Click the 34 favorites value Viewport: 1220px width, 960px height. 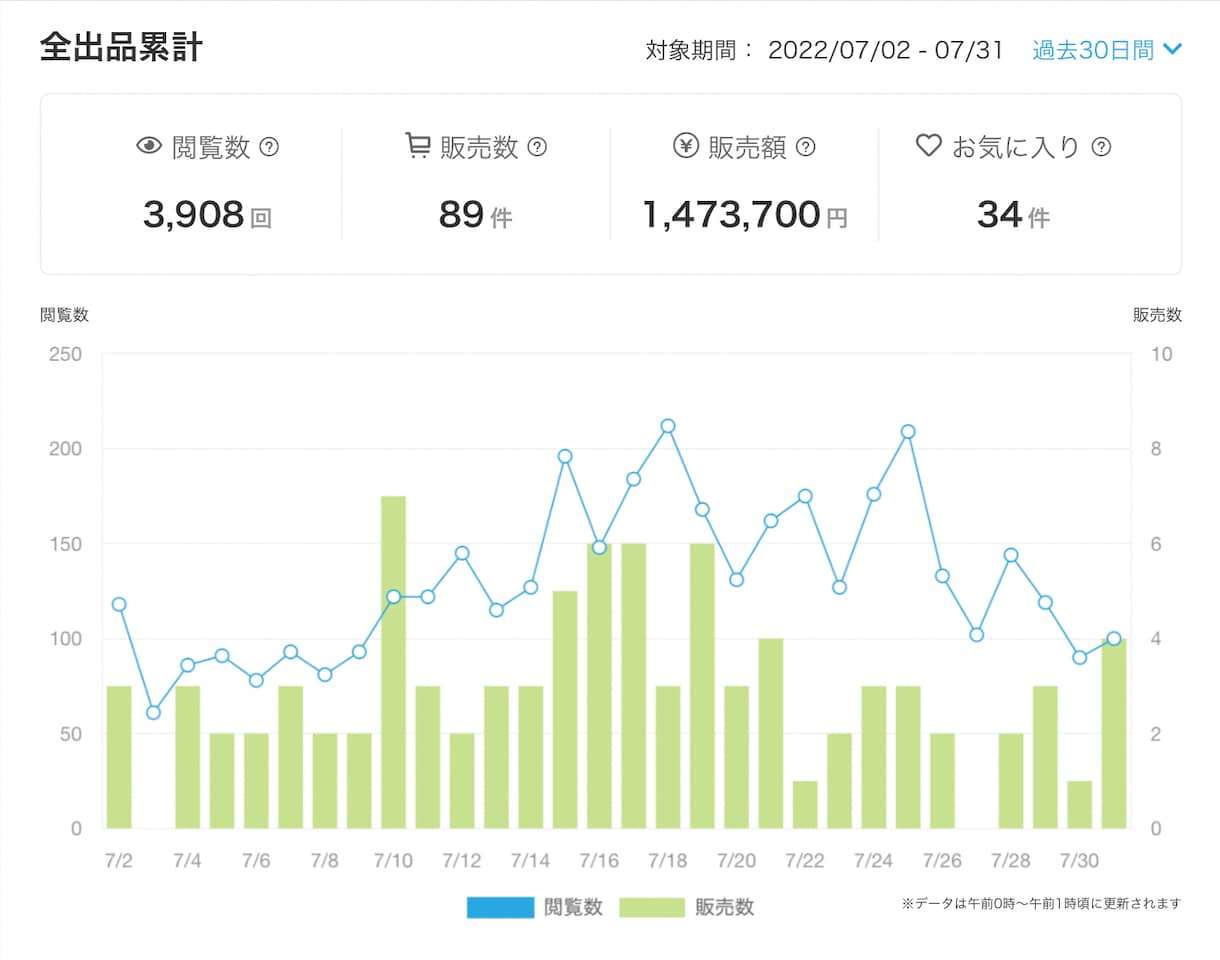(999, 214)
